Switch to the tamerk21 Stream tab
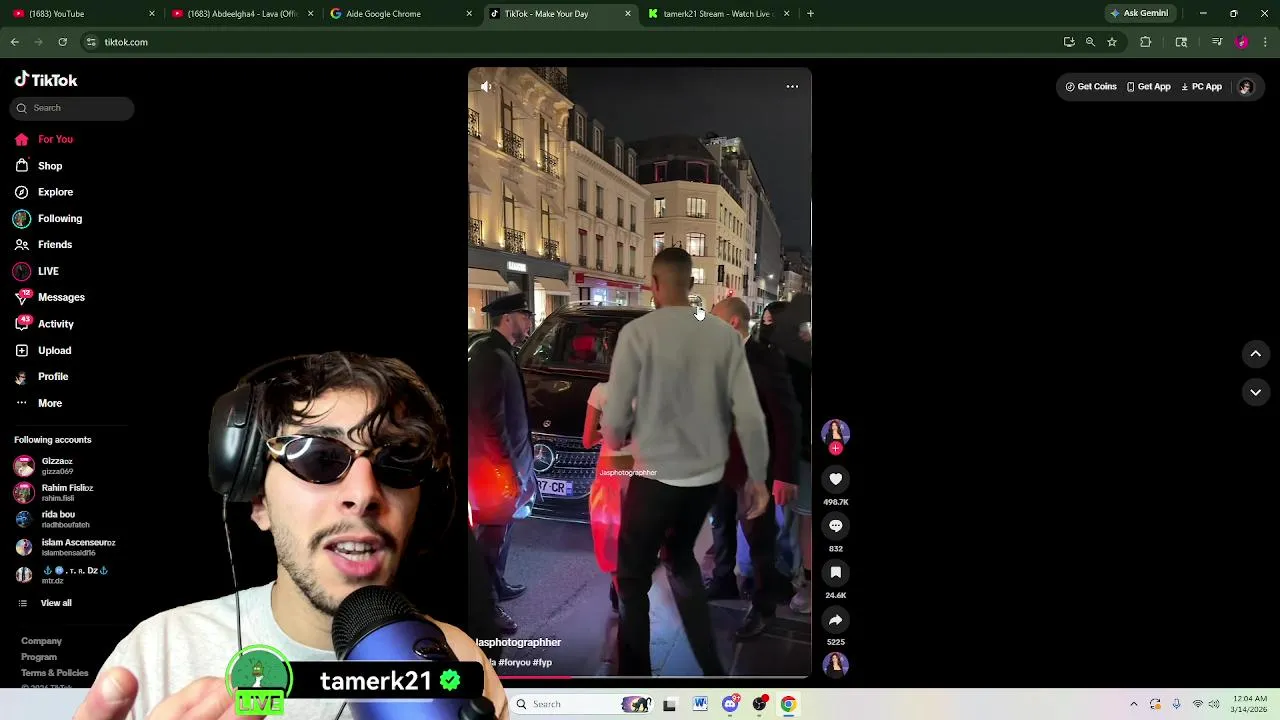The width and height of the screenshot is (1280, 720). pos(716,13)
